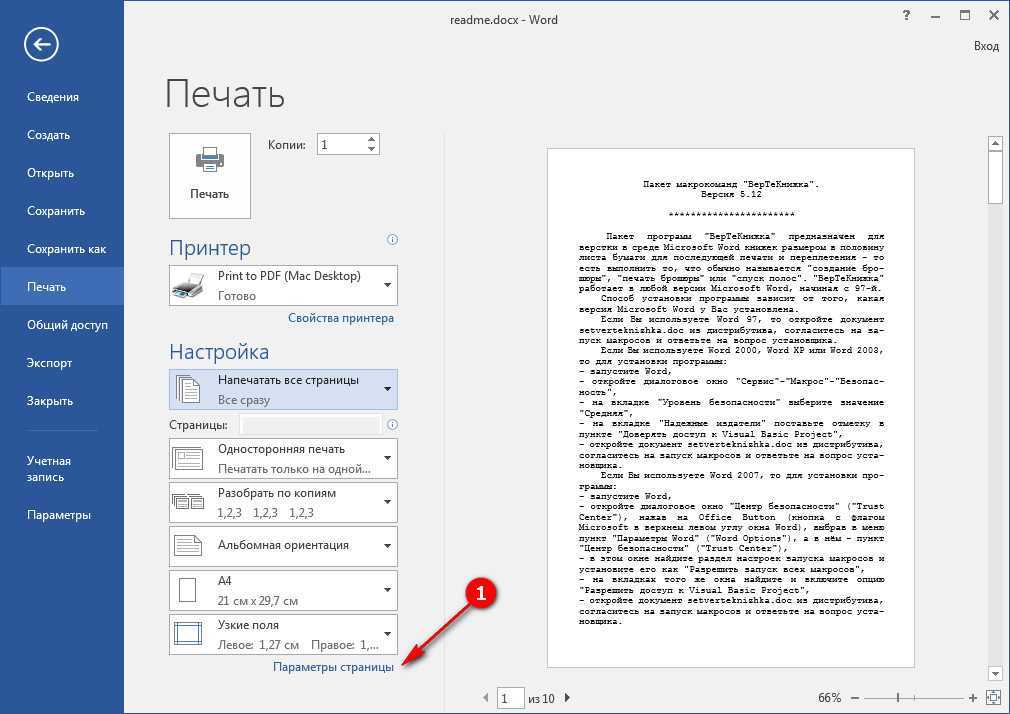Click the all-pages document icon
The height and width of the screenshot is (714, 1010).
(x=188, y=390)
